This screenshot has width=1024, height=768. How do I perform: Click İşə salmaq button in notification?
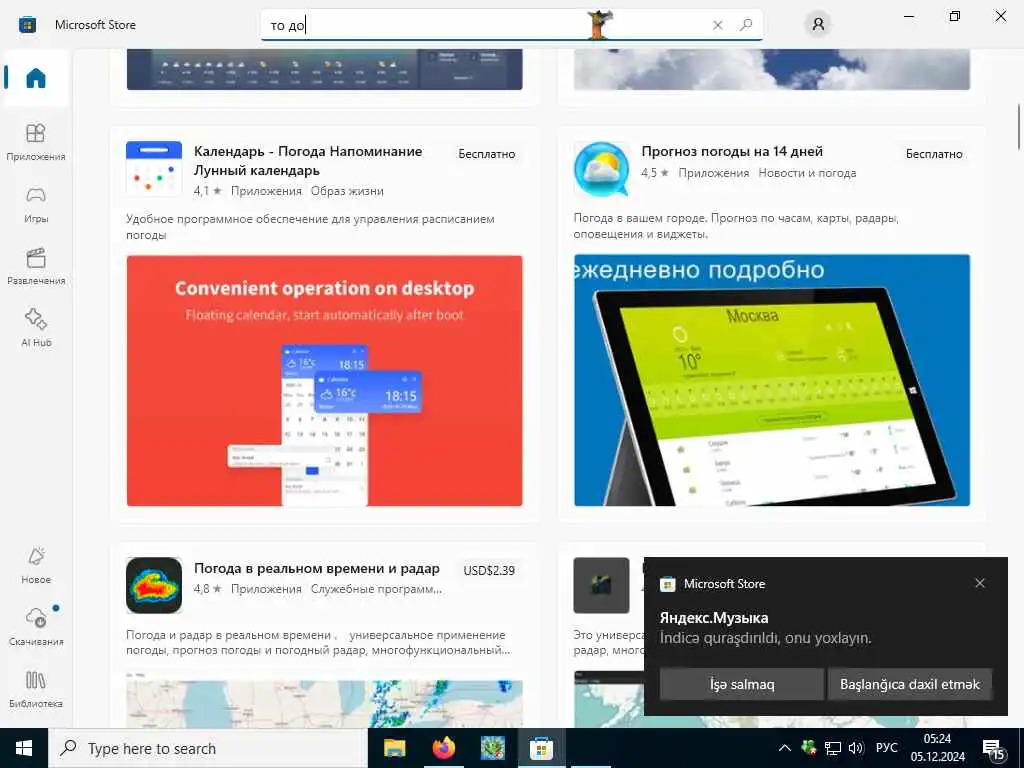tap(742, 684)
